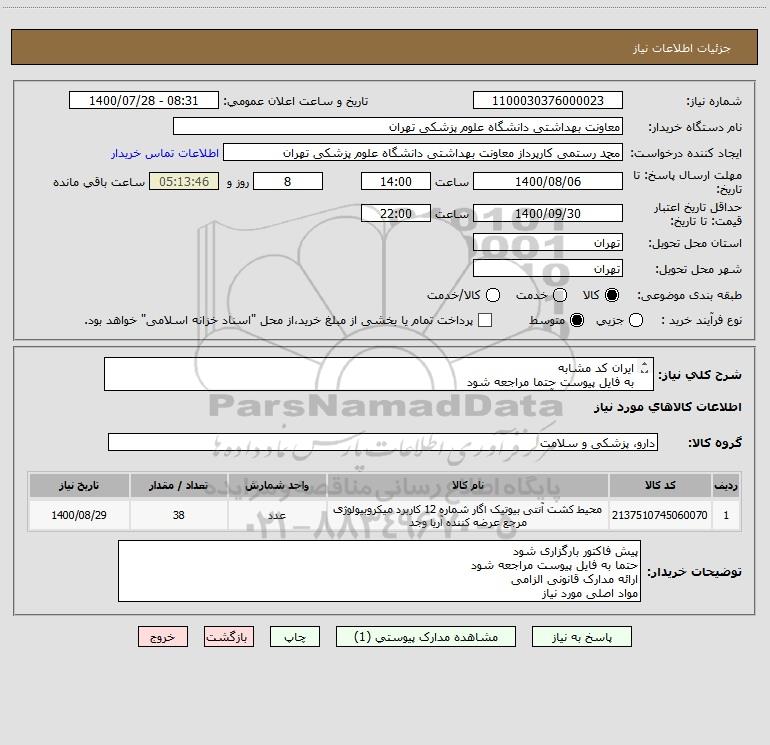Click the واحد شمارش column header
770x745 pixels.
tap(277, 485)
